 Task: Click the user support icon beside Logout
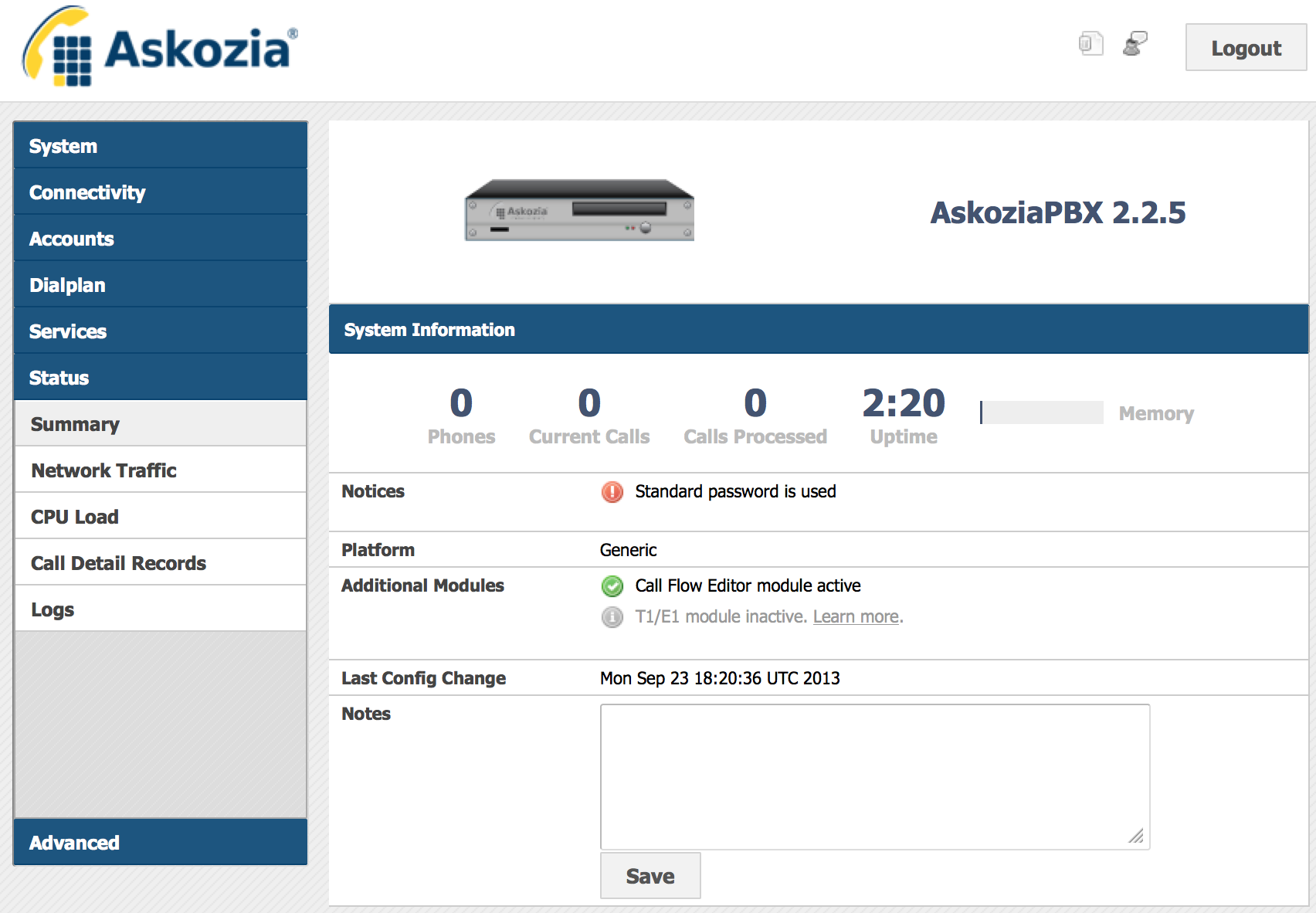(1135, 43)
